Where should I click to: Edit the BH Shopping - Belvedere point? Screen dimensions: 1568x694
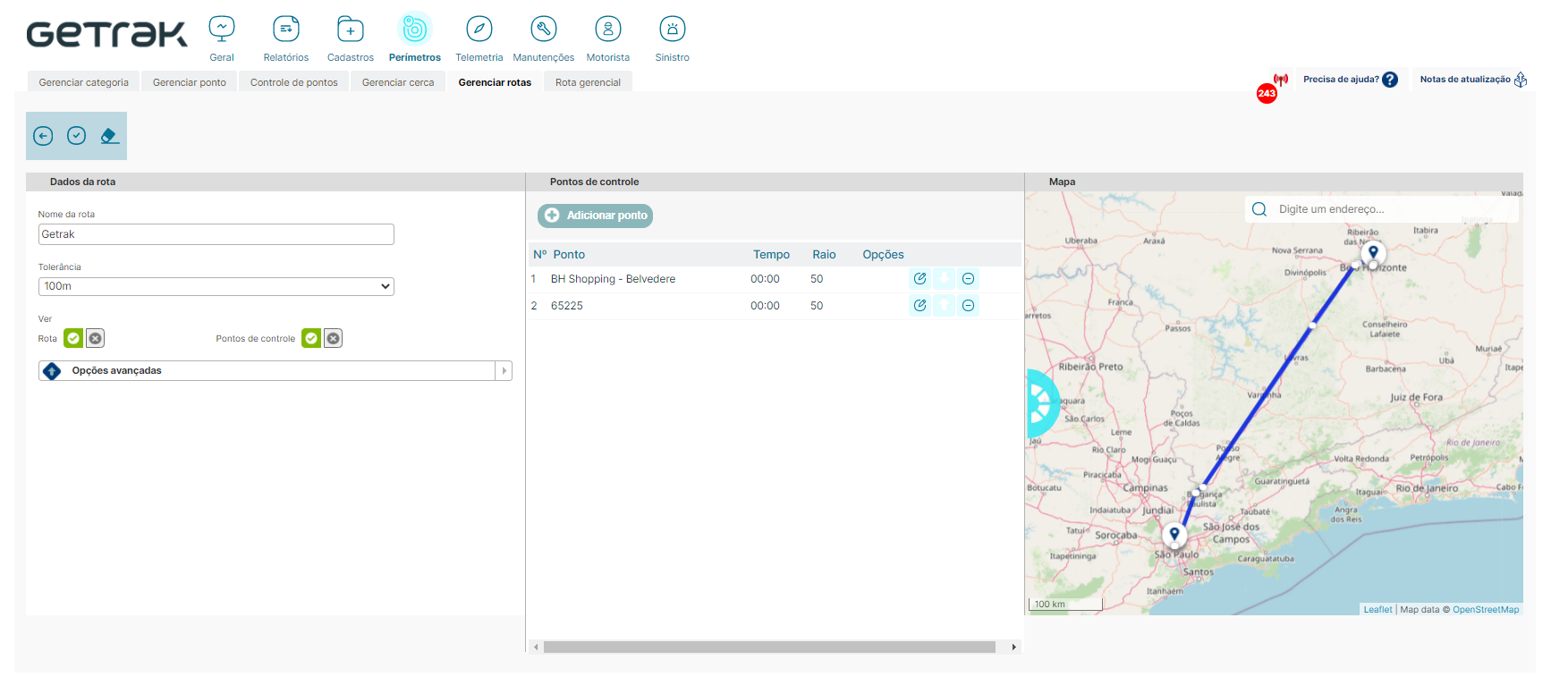point(920,279)
